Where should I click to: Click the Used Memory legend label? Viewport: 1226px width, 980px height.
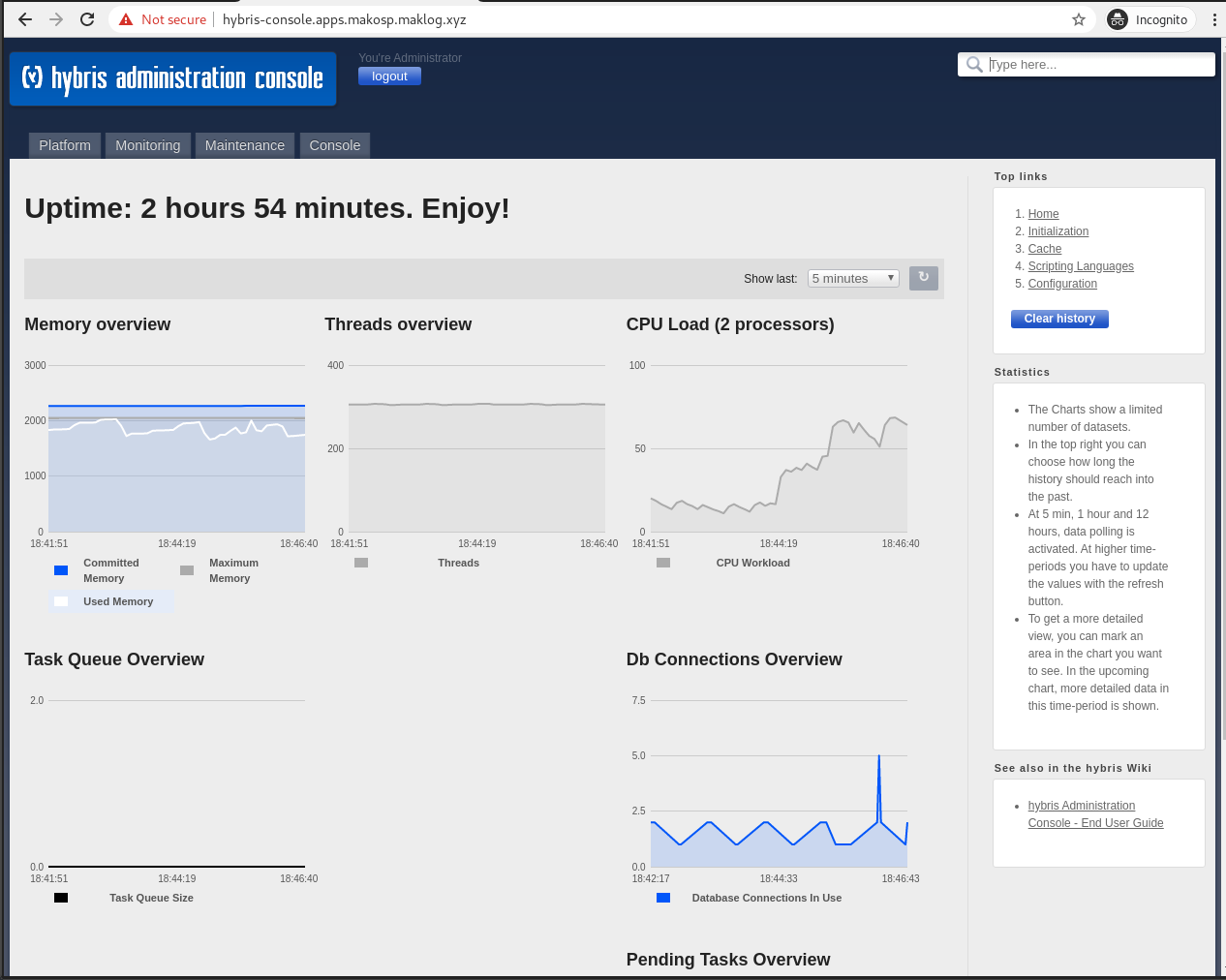tap(118, 601)
